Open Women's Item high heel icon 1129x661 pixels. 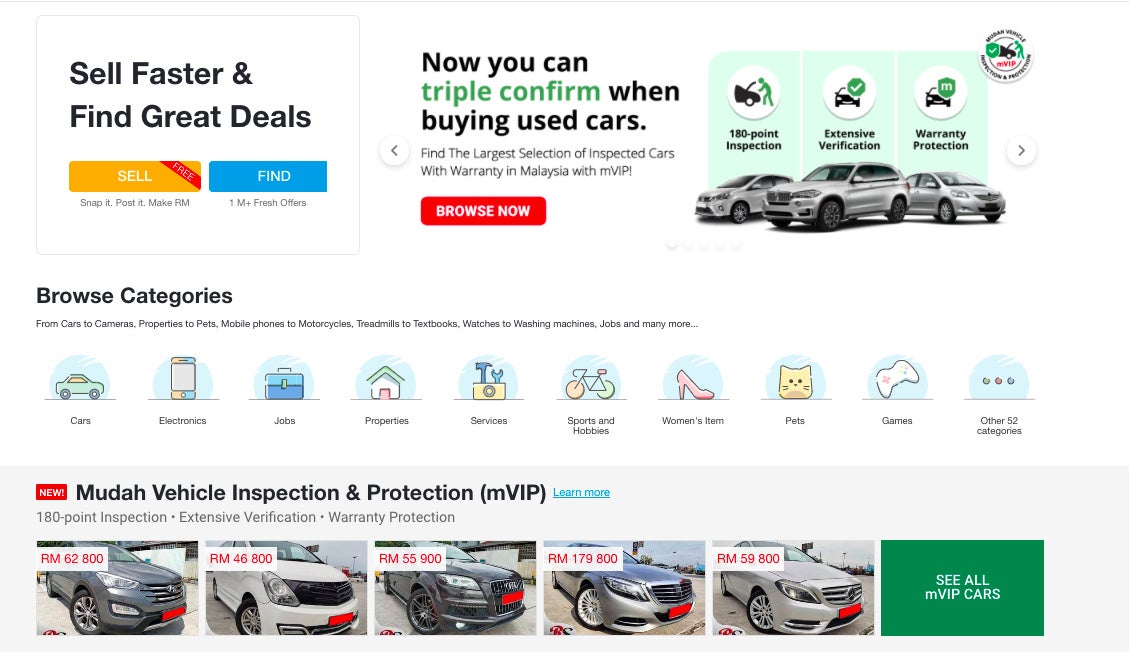693,379
